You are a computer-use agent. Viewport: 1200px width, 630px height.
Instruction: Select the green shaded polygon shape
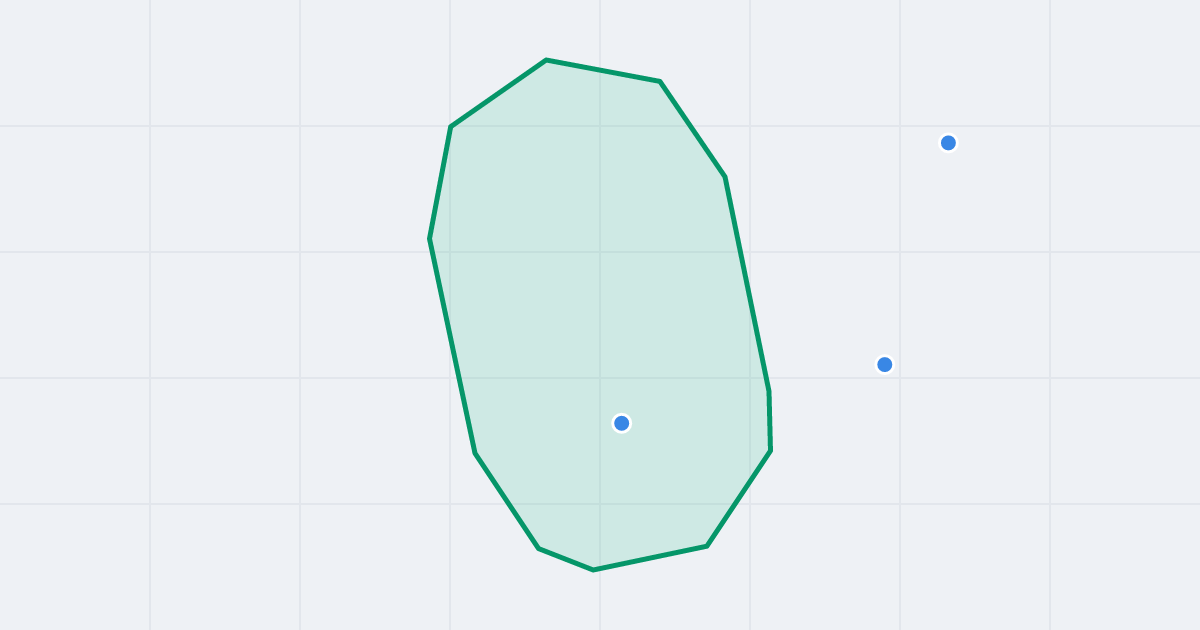(x=600, y=315)
